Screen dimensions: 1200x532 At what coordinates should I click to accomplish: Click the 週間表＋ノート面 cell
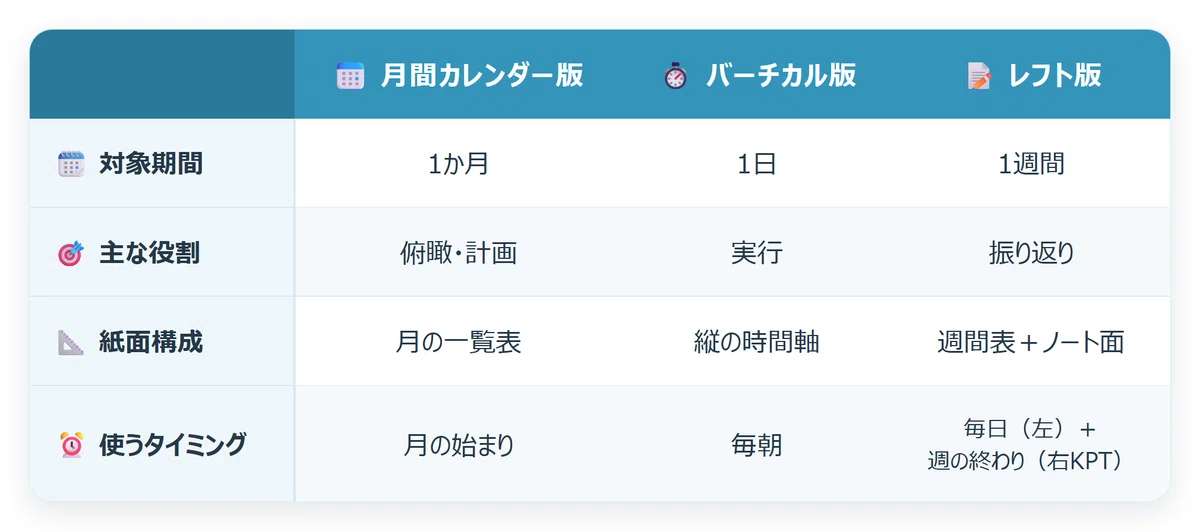click(x=1031, y=342)
